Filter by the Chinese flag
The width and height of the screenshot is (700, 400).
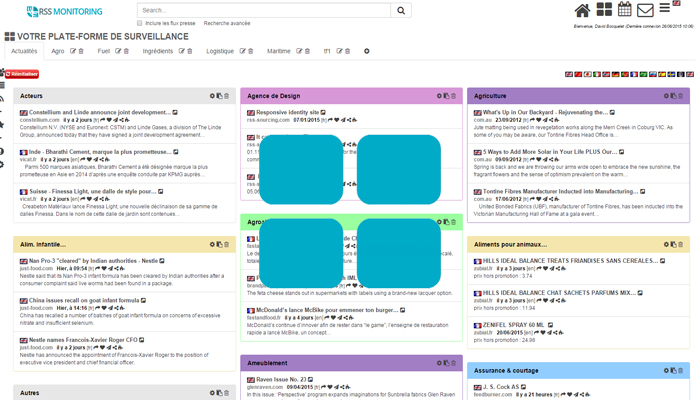(x=578, y=74)
